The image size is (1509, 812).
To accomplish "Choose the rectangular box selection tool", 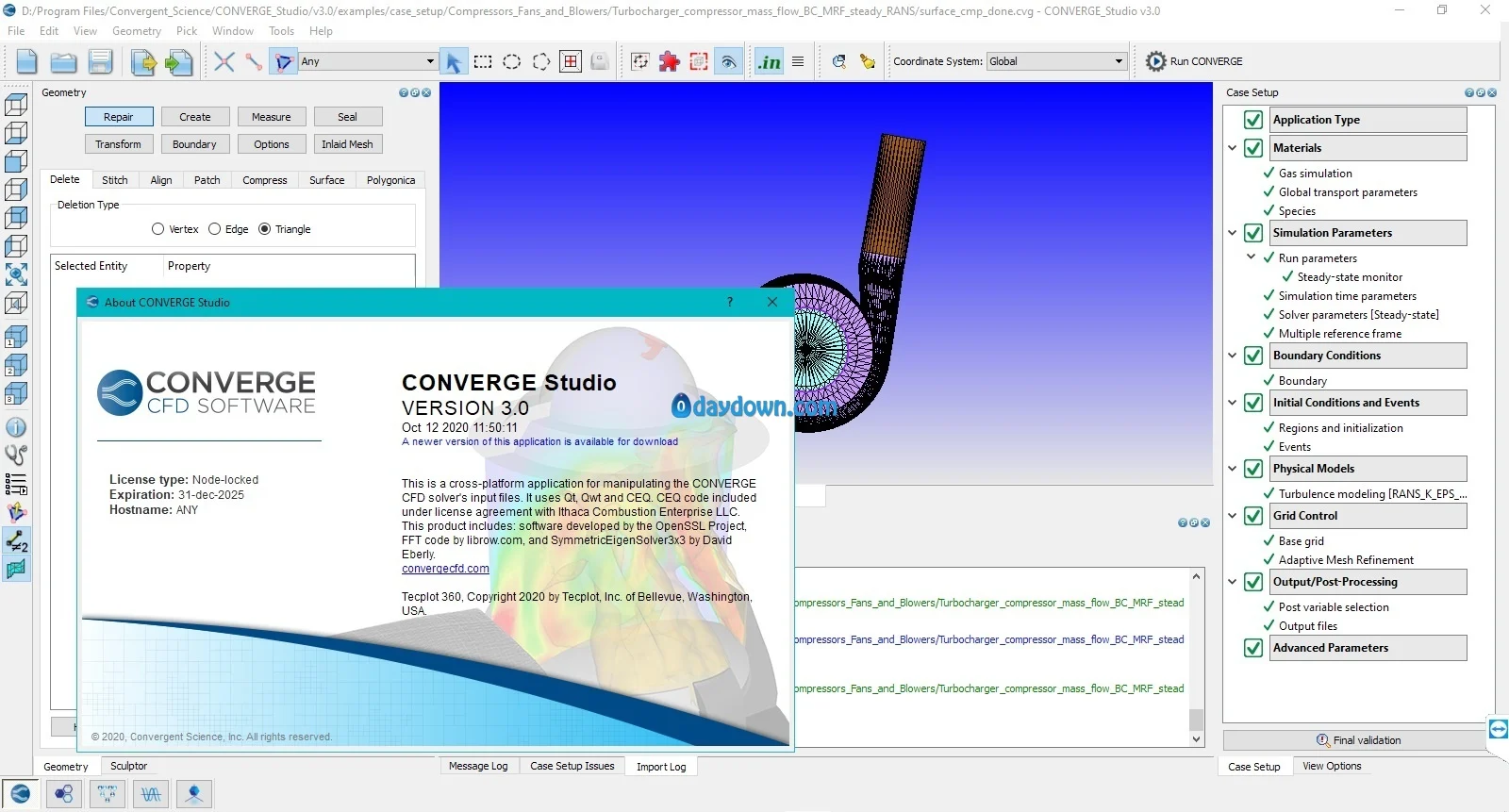I will pyautogui.click(x=483, y=62).
